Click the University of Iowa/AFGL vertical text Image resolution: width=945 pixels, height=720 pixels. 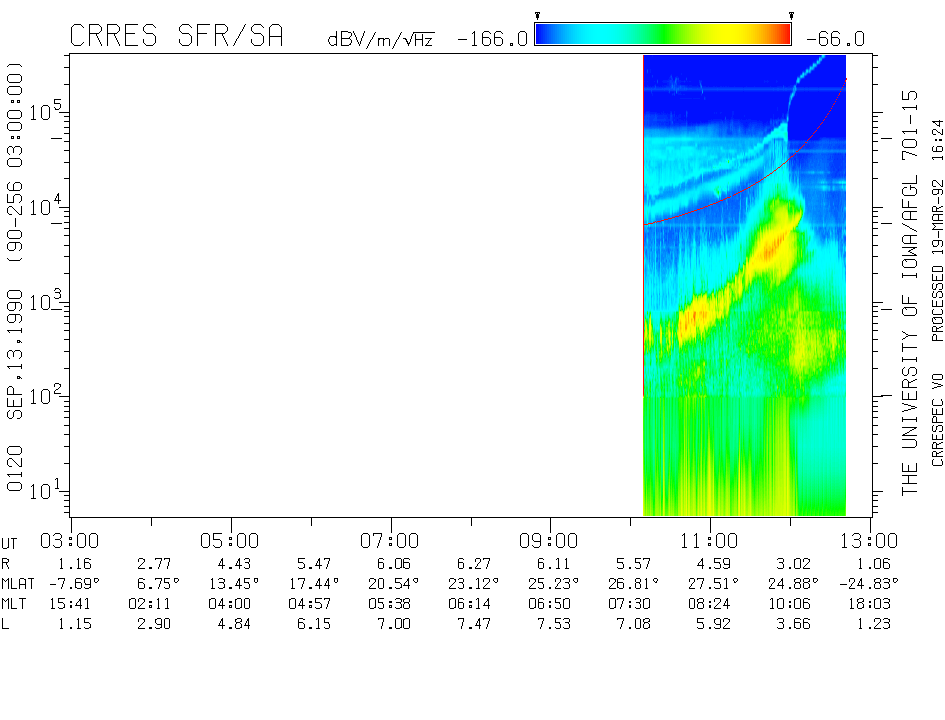[909, 292]
